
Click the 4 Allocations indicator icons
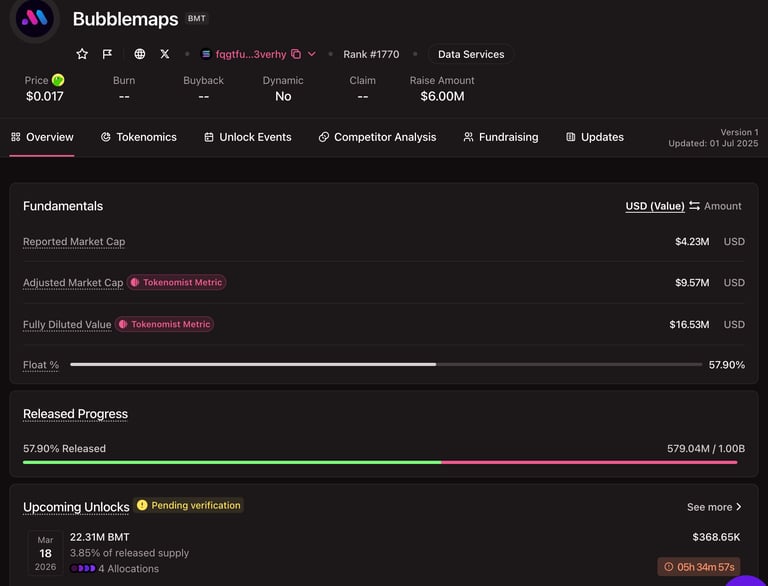tap(83, 568)
